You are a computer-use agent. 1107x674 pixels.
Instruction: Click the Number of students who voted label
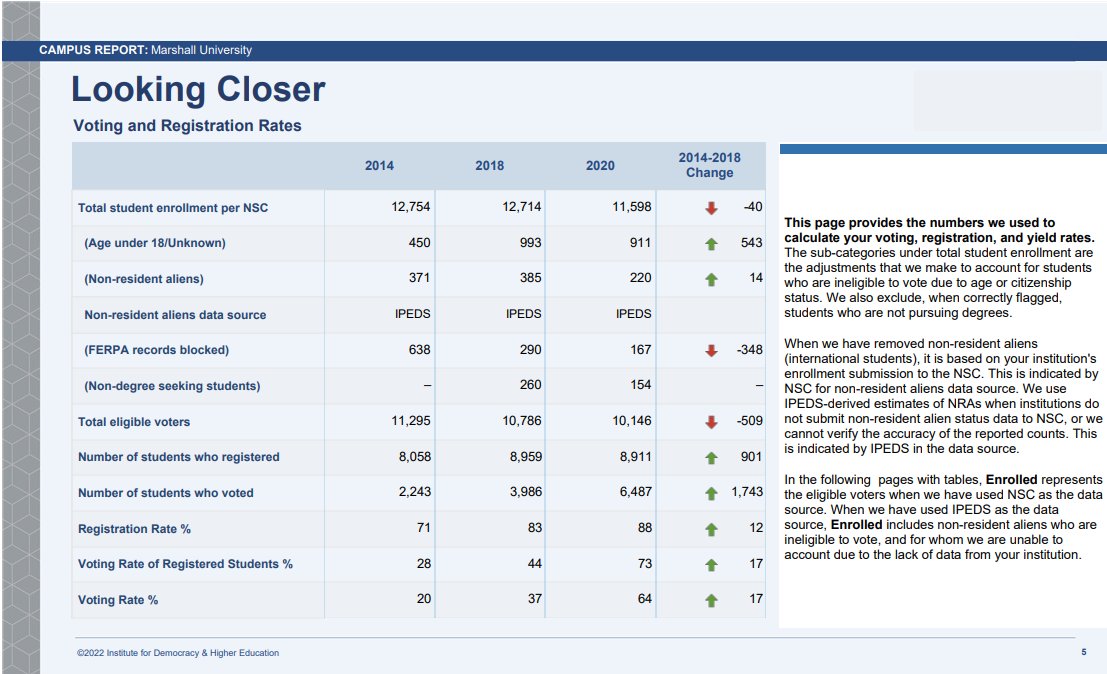[x=166, y=493]
